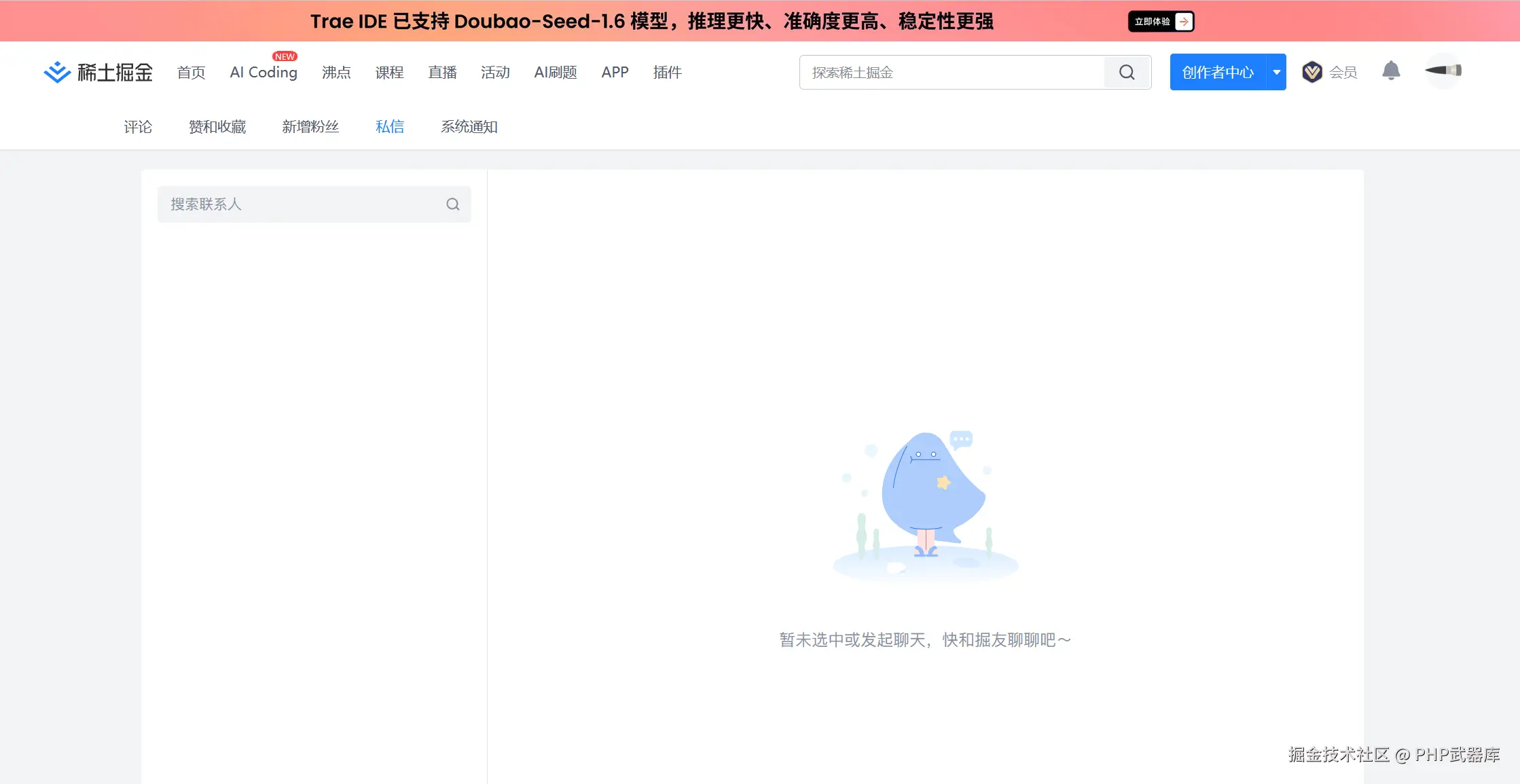Click the 立即体验 banner button
This screenshot has width=1520, height=784.
click(1160, 21)
